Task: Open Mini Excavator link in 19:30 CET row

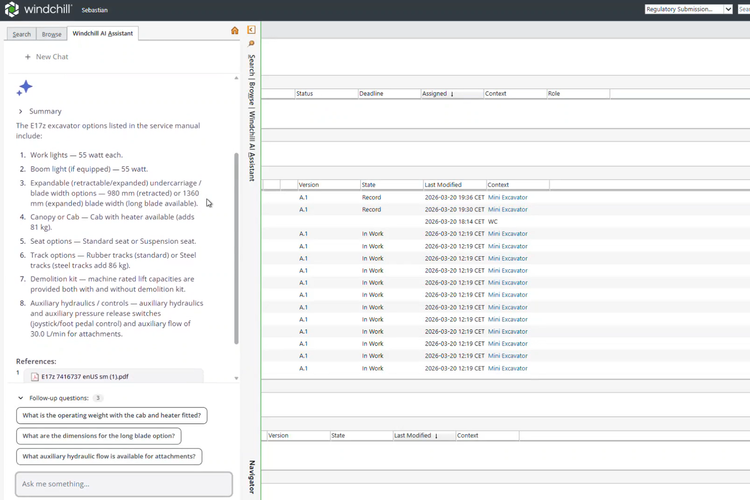Action: (507, 210)
